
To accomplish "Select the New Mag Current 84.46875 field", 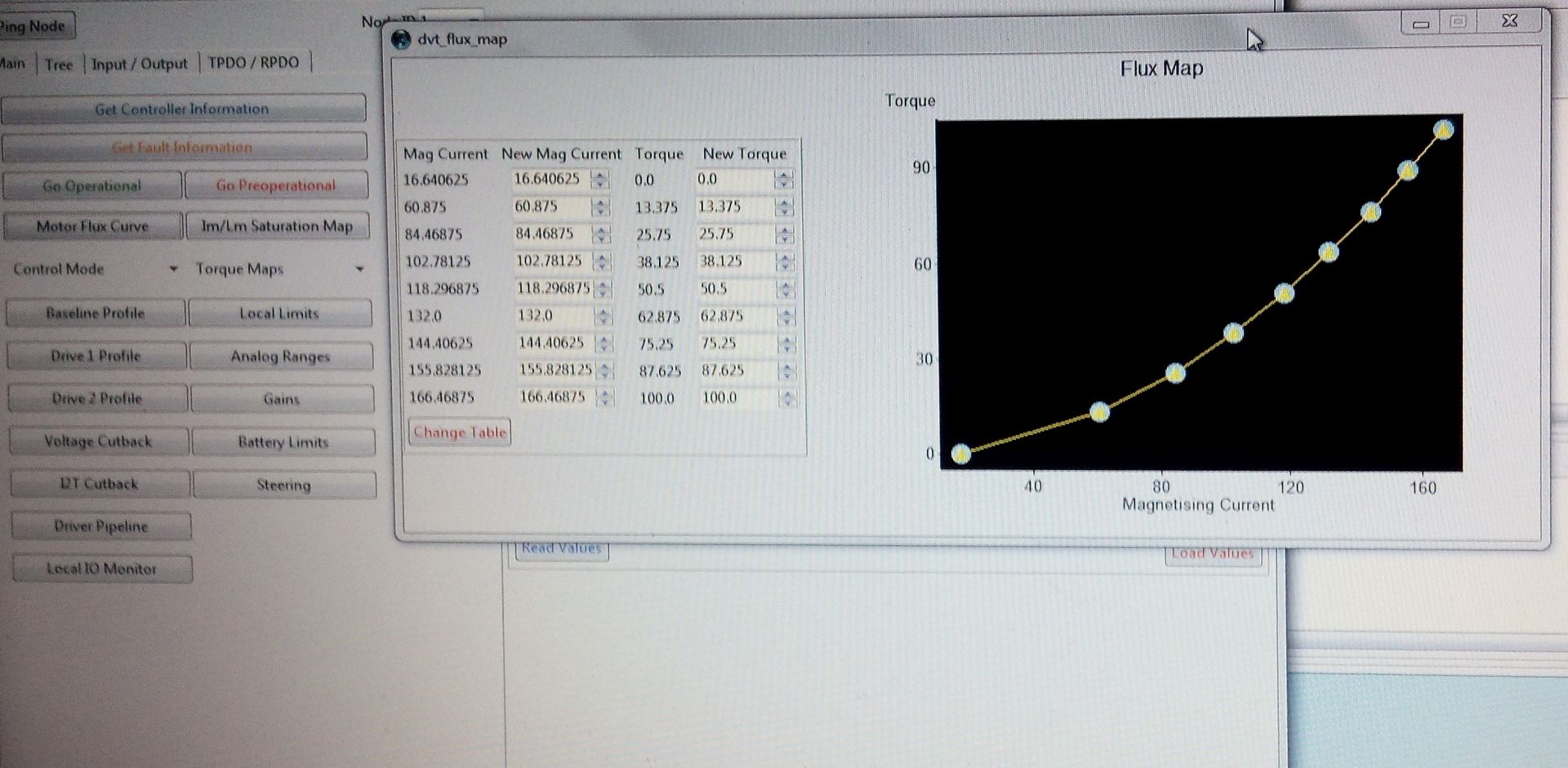I will point(551,234).
